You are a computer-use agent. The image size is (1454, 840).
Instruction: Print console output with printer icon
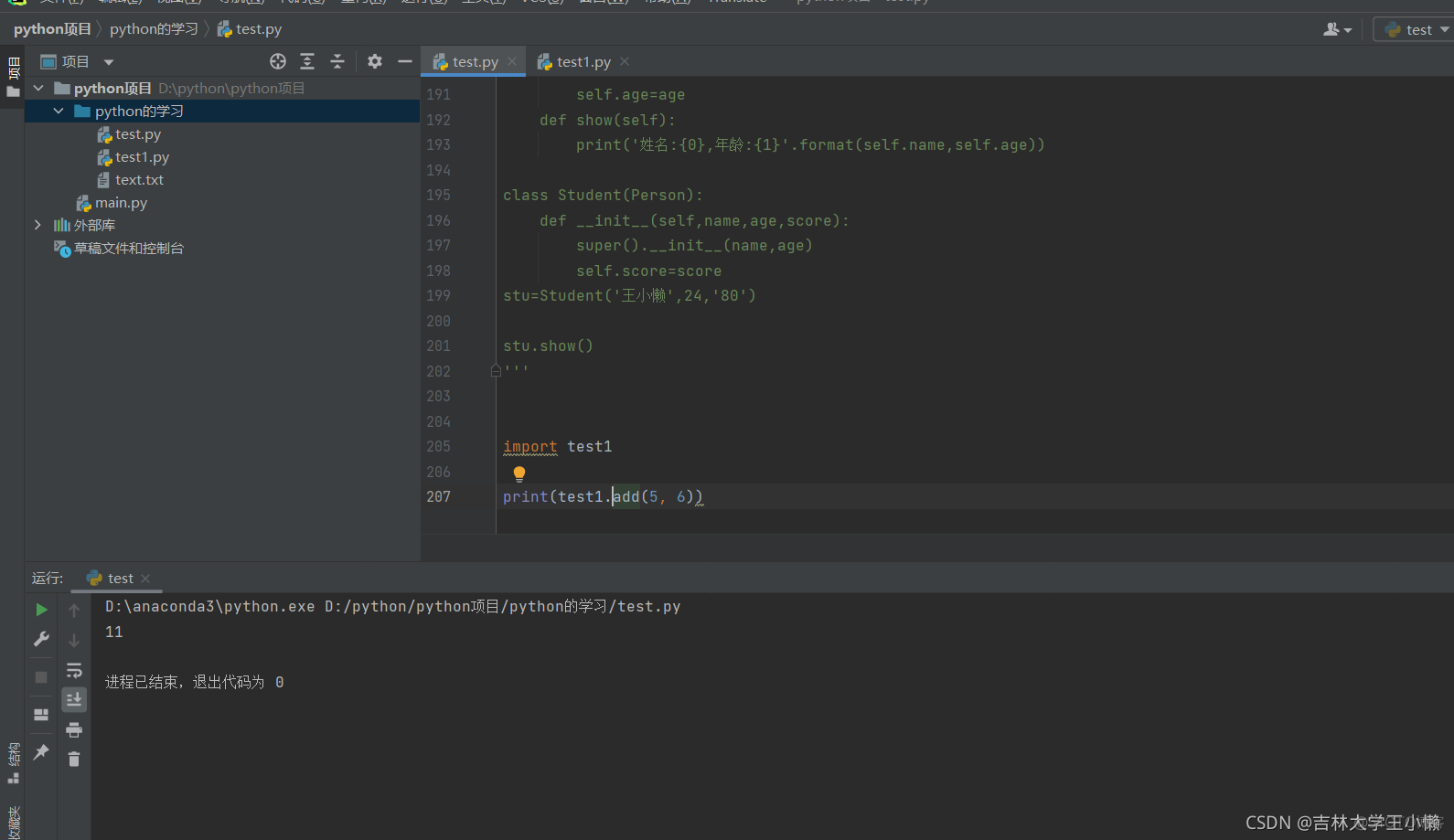pyautogui.click(x=74, y=729)
